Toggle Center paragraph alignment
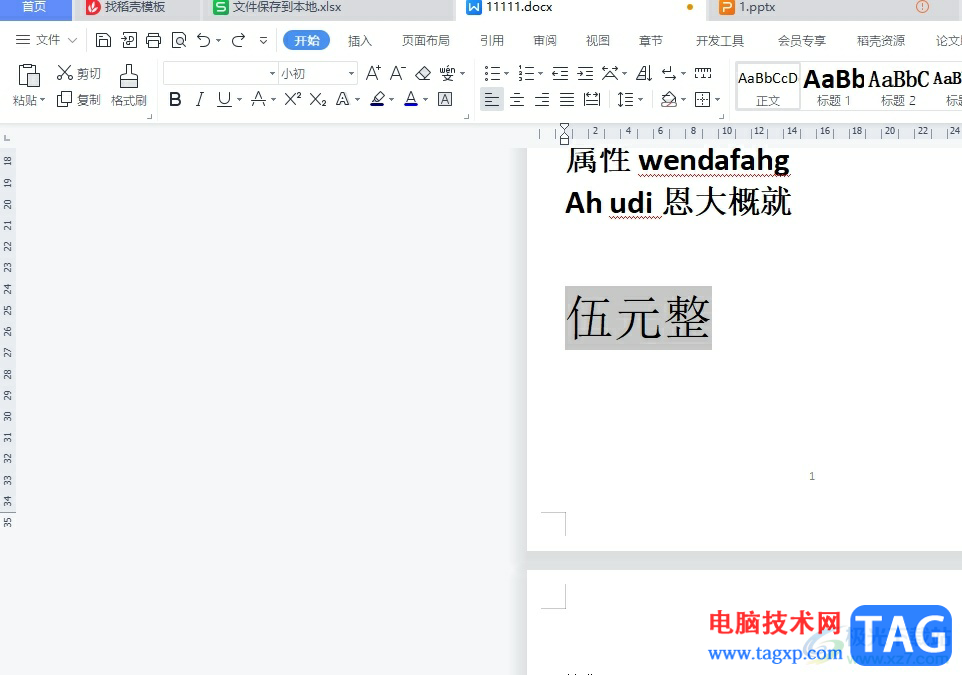The height and width of the screenshot is (675, 962). tap(517, 99)
